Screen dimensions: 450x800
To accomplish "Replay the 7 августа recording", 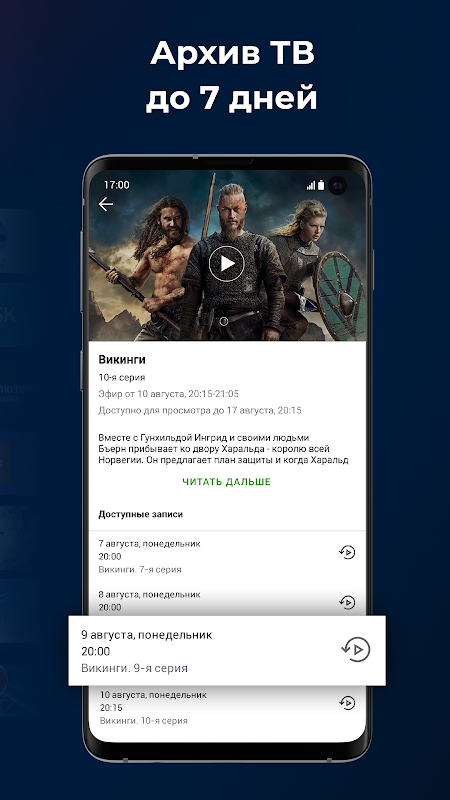I will (347, 552).
